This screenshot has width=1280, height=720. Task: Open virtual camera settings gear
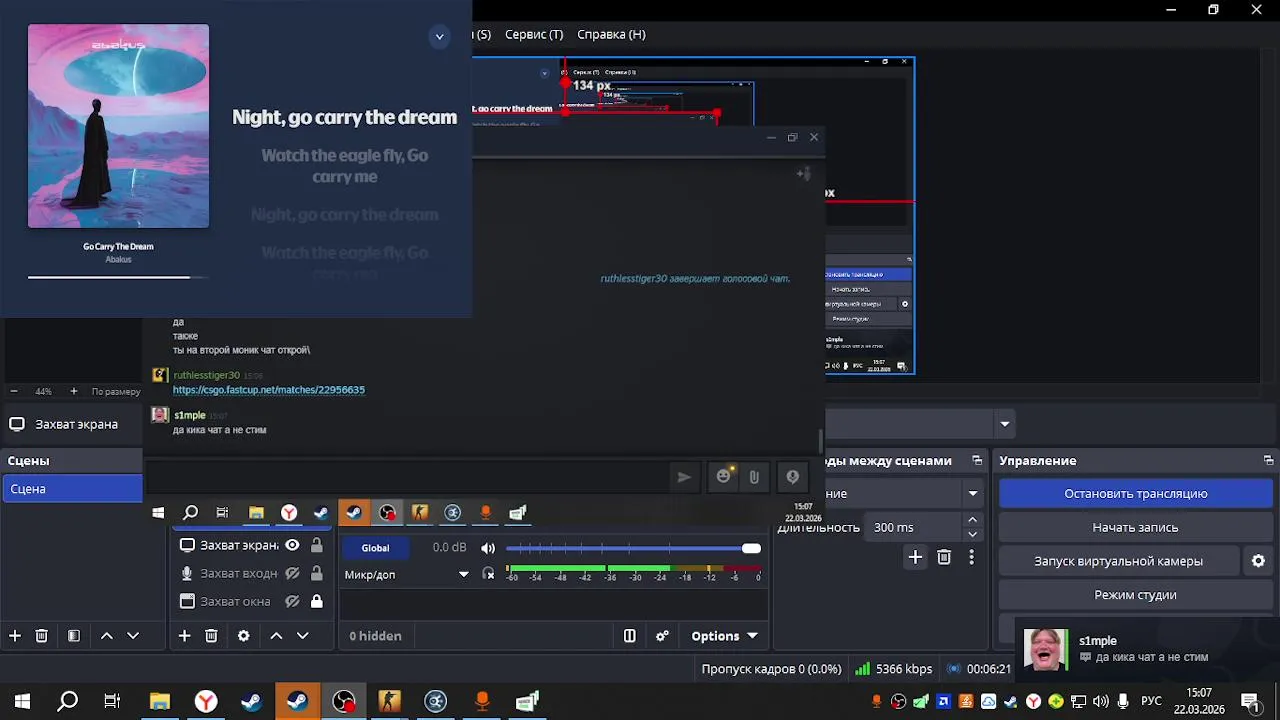click(1258, 561)
